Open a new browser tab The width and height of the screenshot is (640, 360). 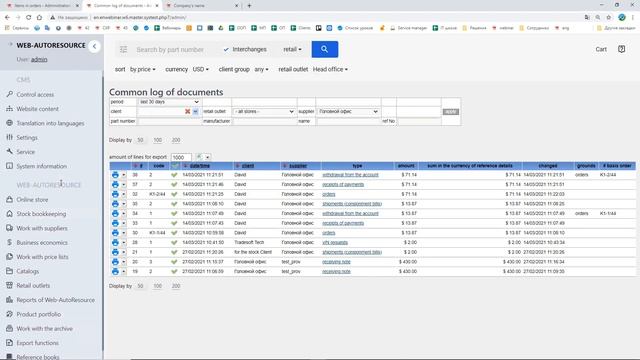(x=249, y=6)
